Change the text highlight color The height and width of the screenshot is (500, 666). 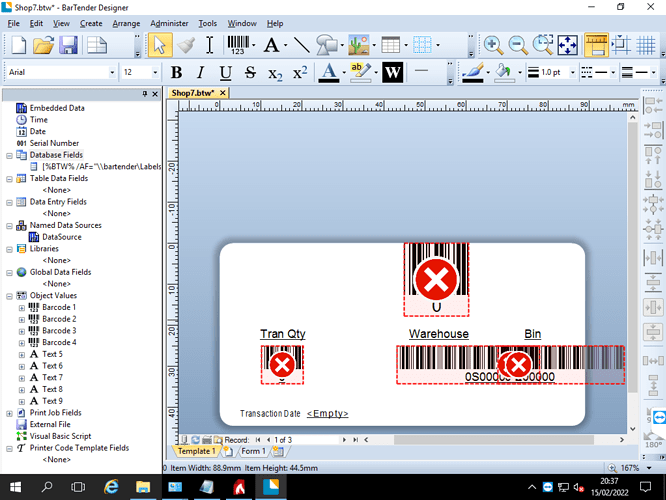click(x=361, y=73)
